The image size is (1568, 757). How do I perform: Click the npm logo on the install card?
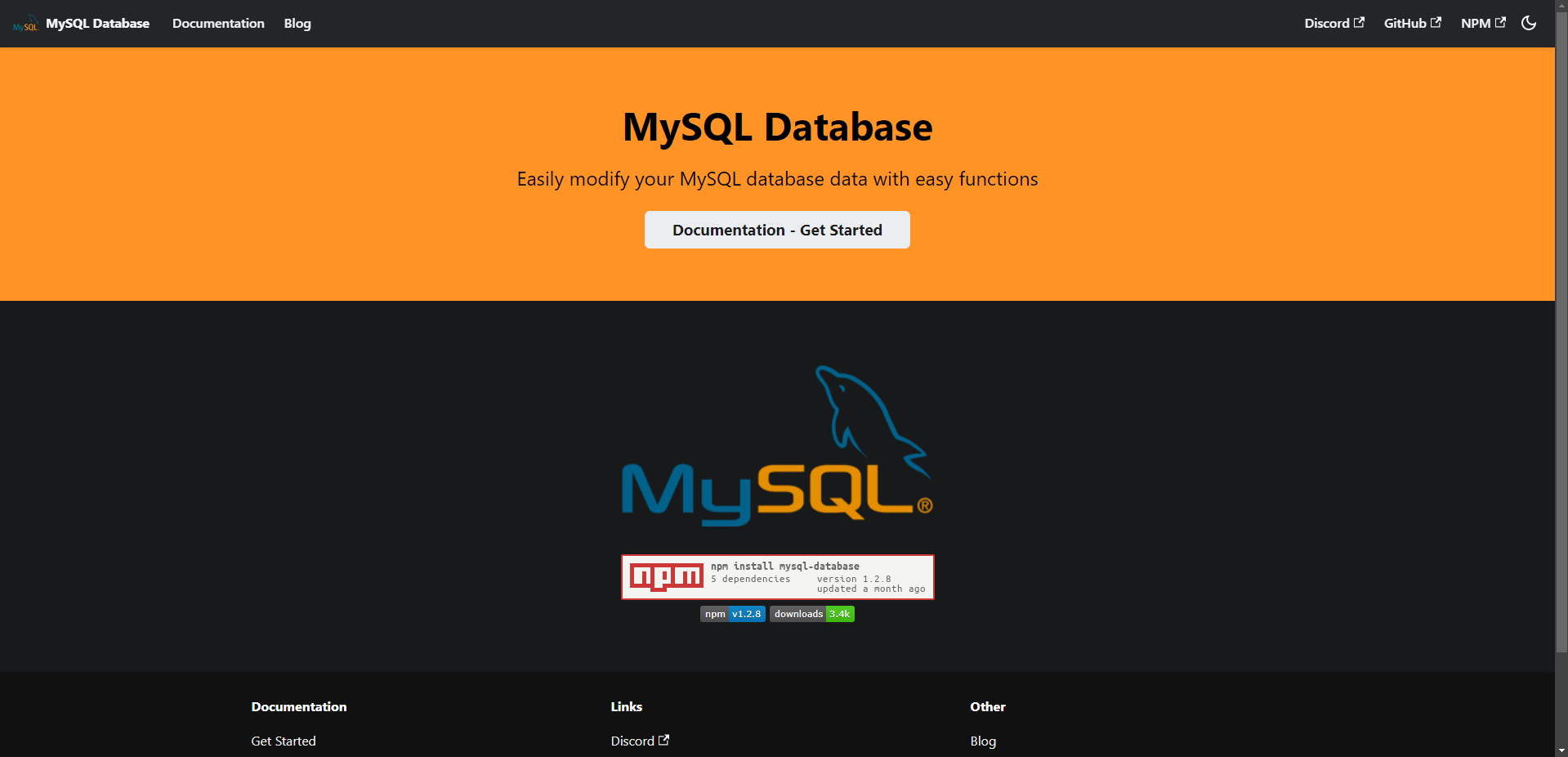(665, 576)
